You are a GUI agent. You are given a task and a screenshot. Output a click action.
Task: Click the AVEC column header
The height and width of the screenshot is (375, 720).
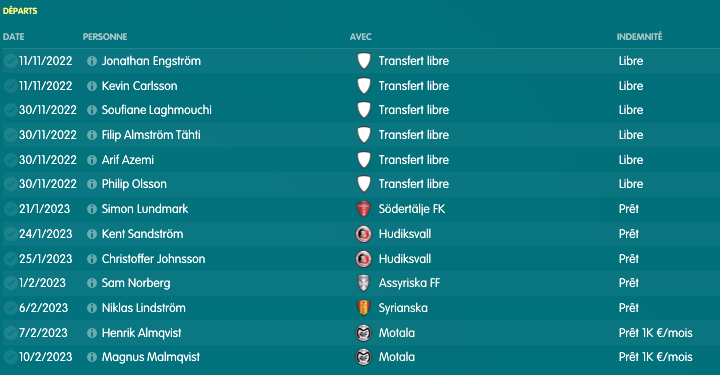[x=361, y=37]
